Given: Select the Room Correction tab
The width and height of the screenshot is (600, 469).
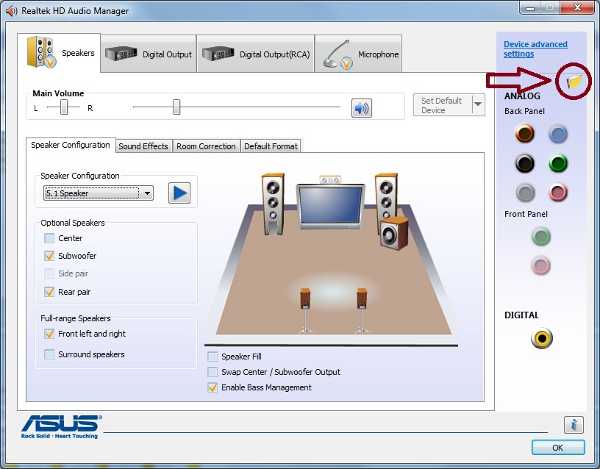Looking at the screenshot, I should (206, 146).
